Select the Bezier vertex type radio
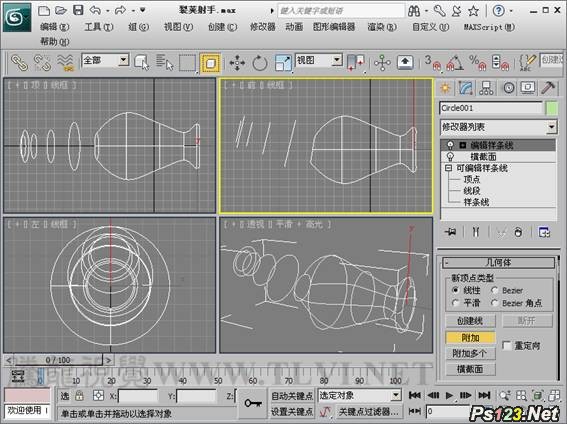 pyautogui.click(x=494, y=290)
